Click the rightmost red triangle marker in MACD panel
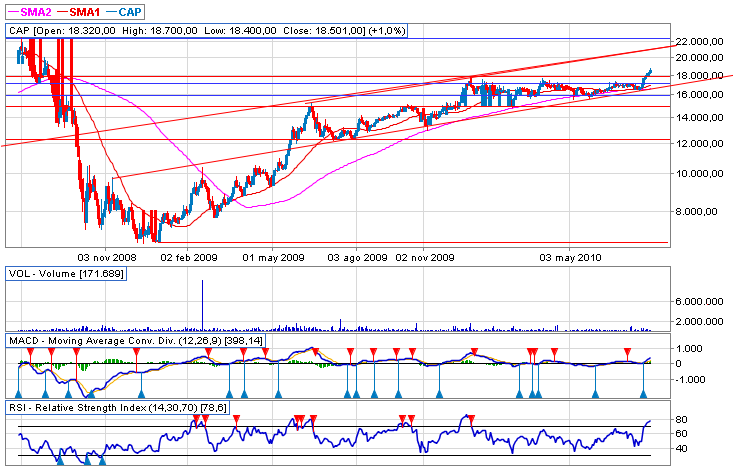This screenshot has height=470, width=745. 627,351
